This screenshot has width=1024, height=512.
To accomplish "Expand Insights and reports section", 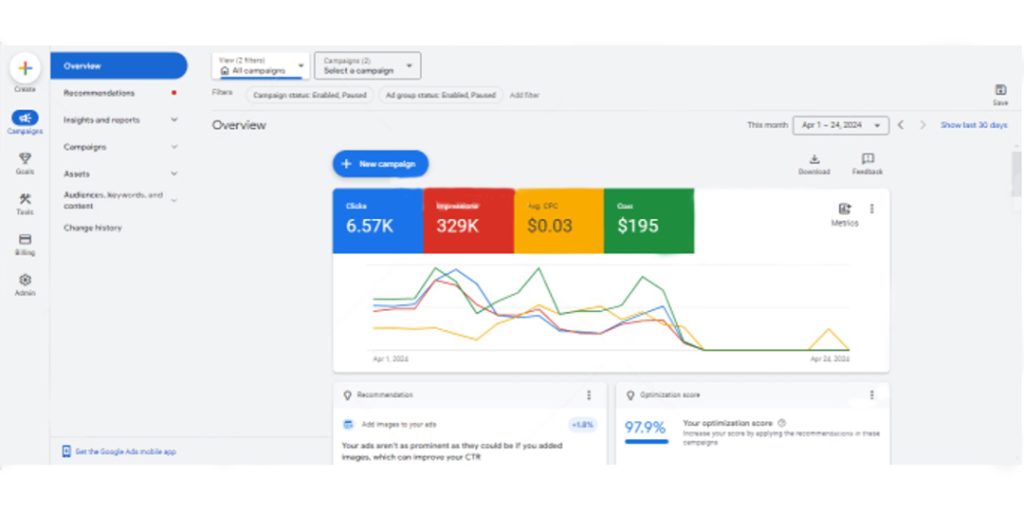I will click(119, 120).
